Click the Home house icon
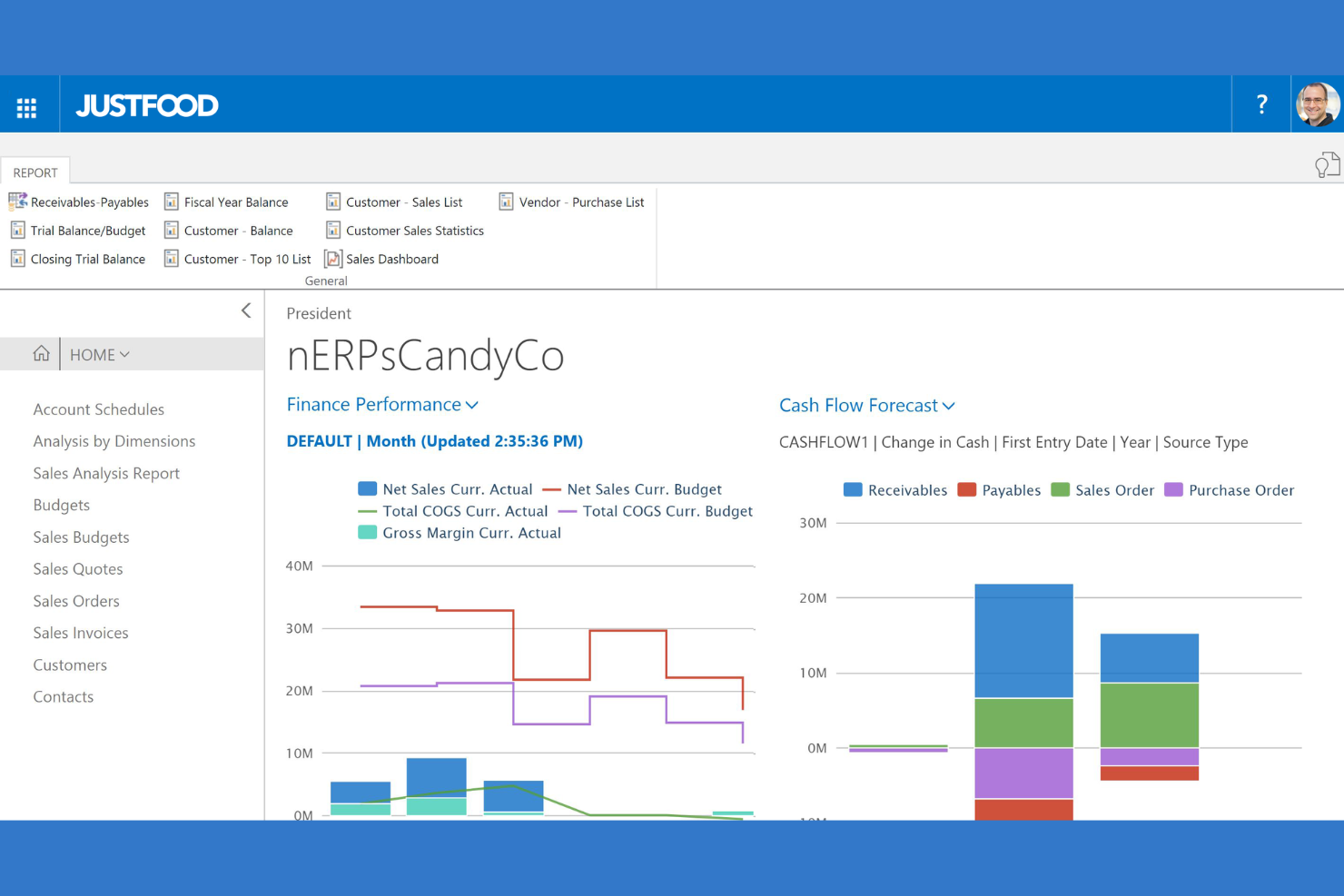The width and height of the screenshot is (1344, 896). [41, 354]
